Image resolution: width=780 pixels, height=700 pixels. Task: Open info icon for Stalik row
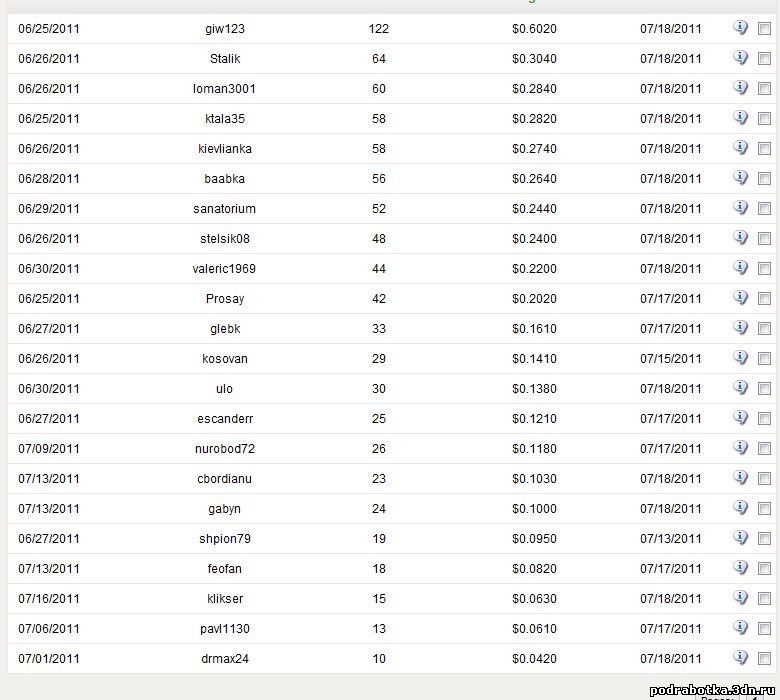pyautogui.click(x=740, y=58)
